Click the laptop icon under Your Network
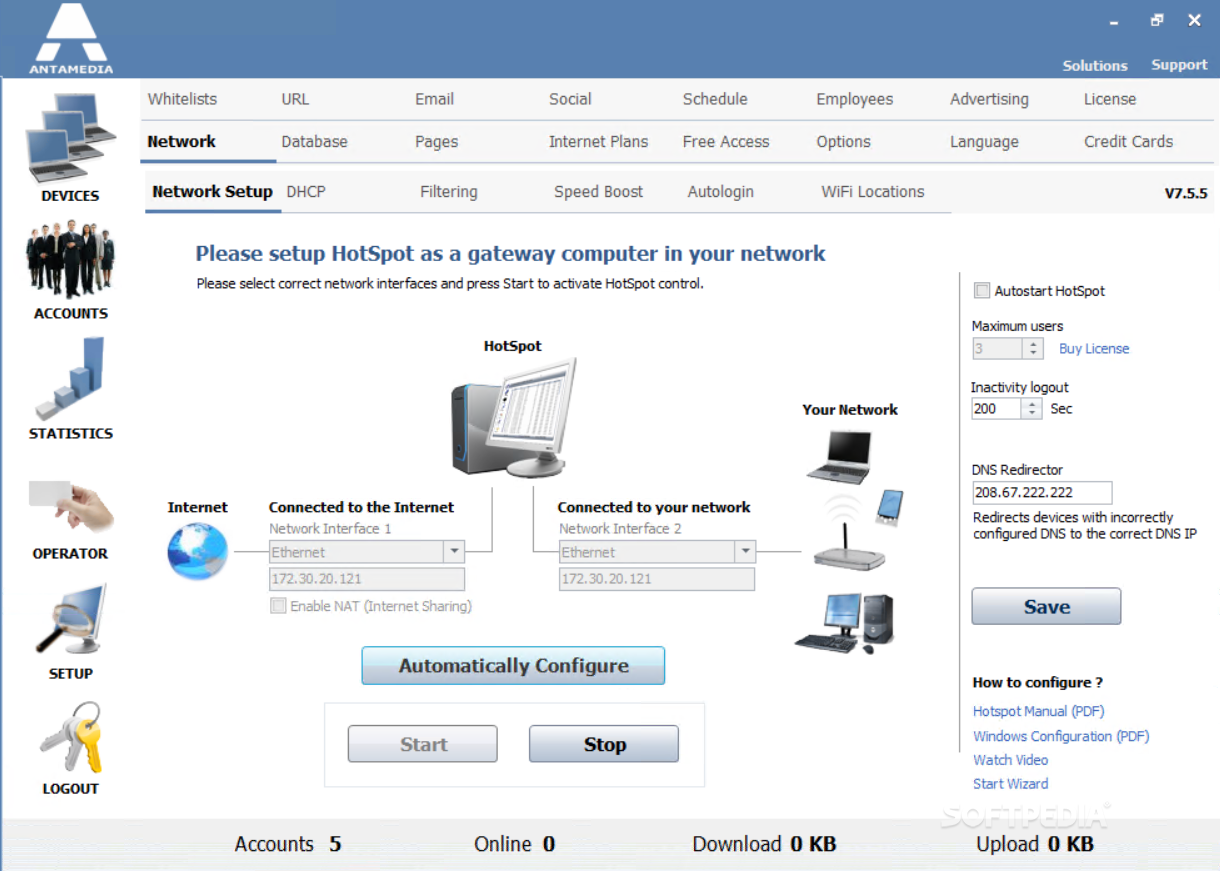The height and width of the screenshot is (871, 1220). 840,457
